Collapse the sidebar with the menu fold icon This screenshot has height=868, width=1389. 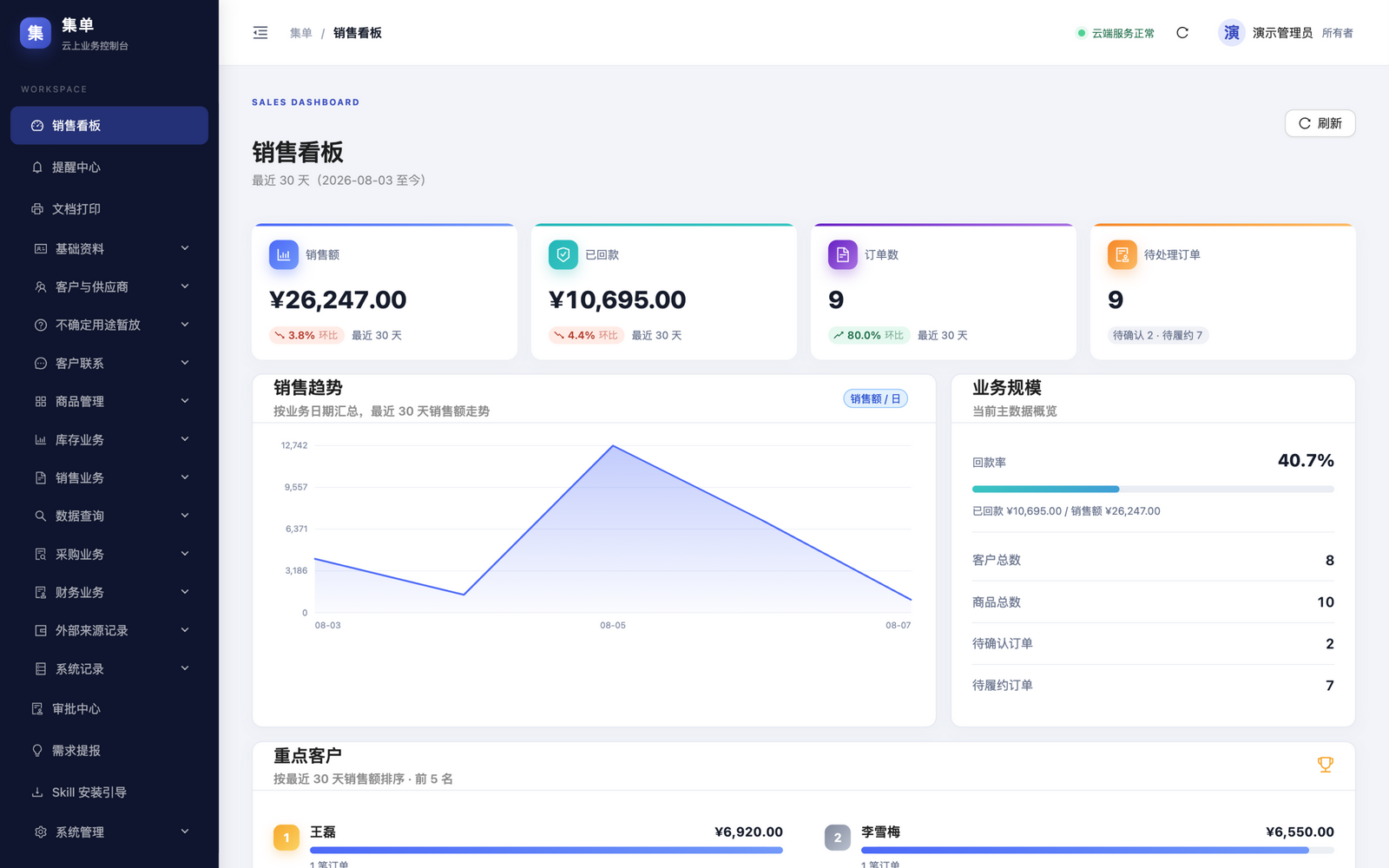260,33
